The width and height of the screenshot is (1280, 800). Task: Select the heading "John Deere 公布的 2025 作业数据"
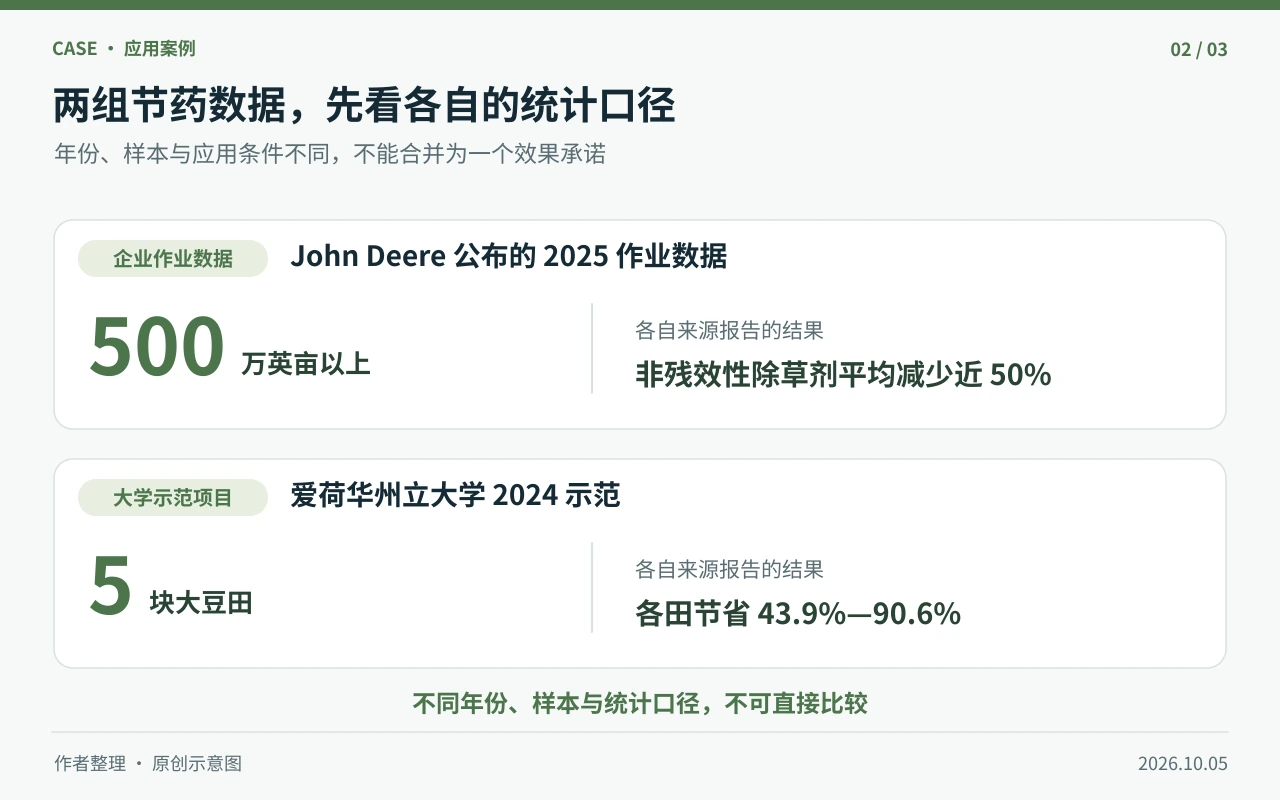509,257
